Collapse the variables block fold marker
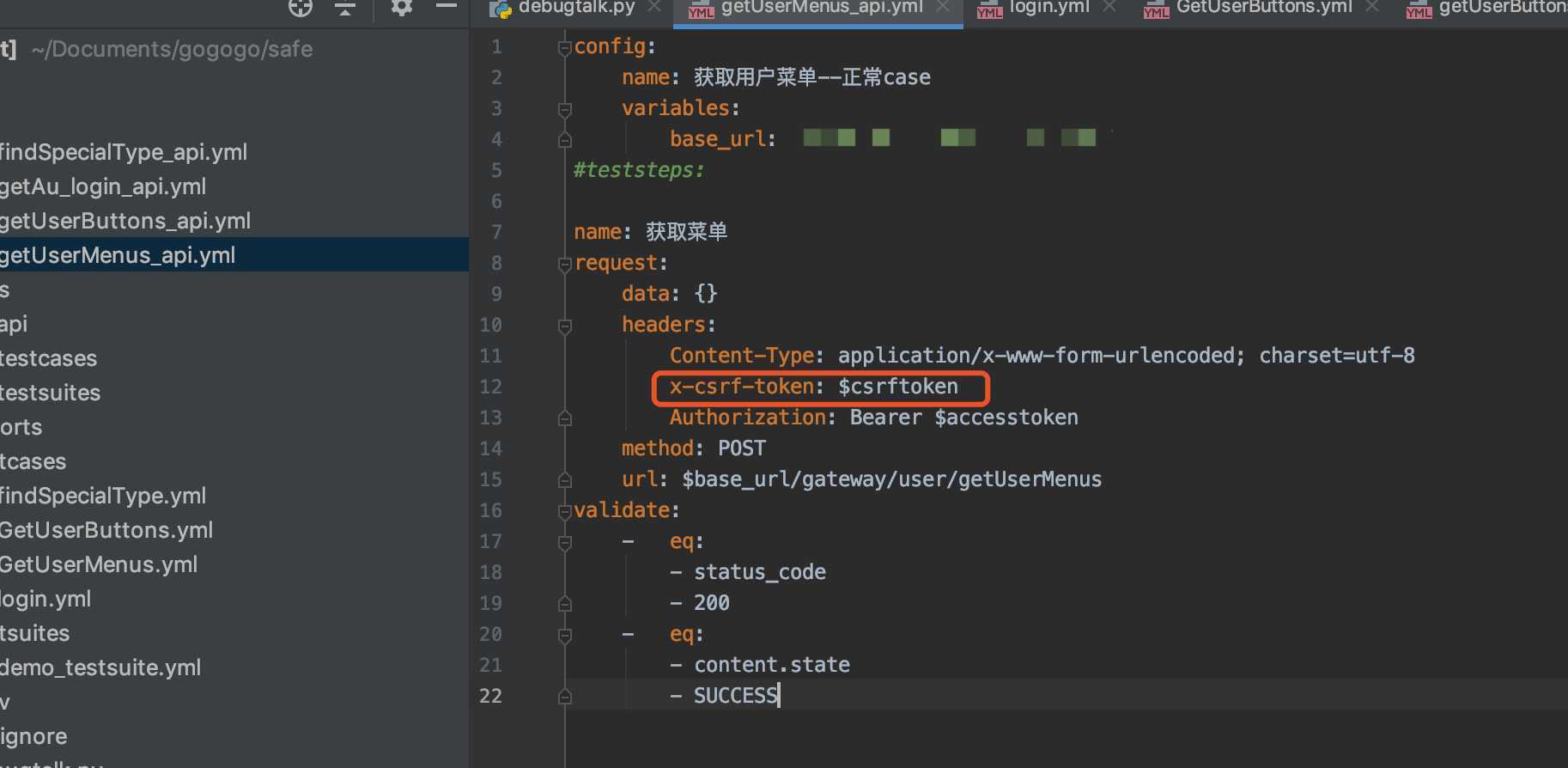 564,109
